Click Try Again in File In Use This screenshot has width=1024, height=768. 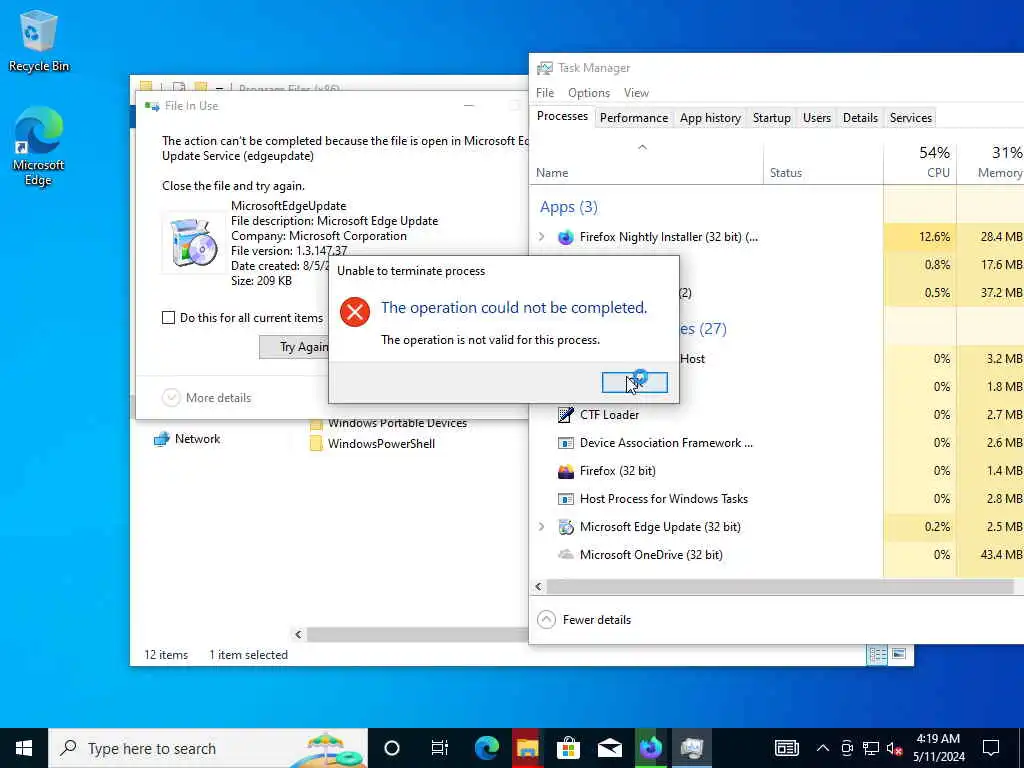point(294,347)
